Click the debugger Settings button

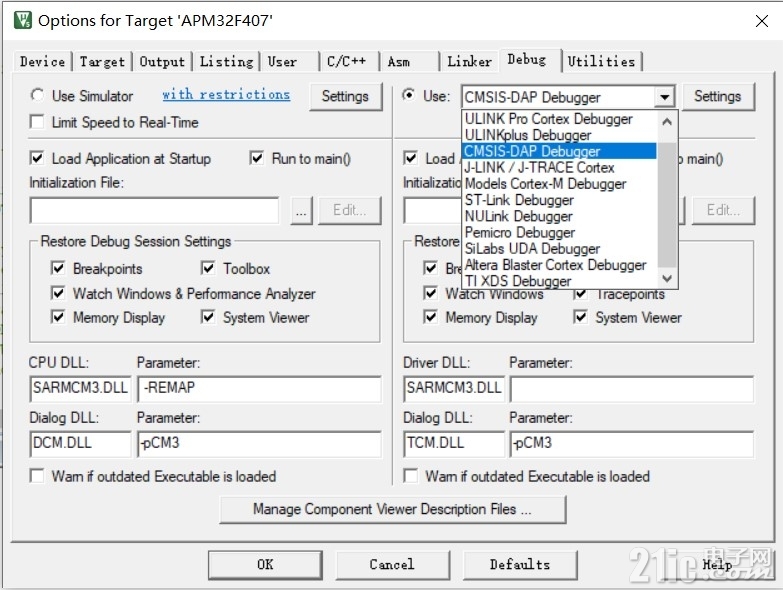coord(718,96)
